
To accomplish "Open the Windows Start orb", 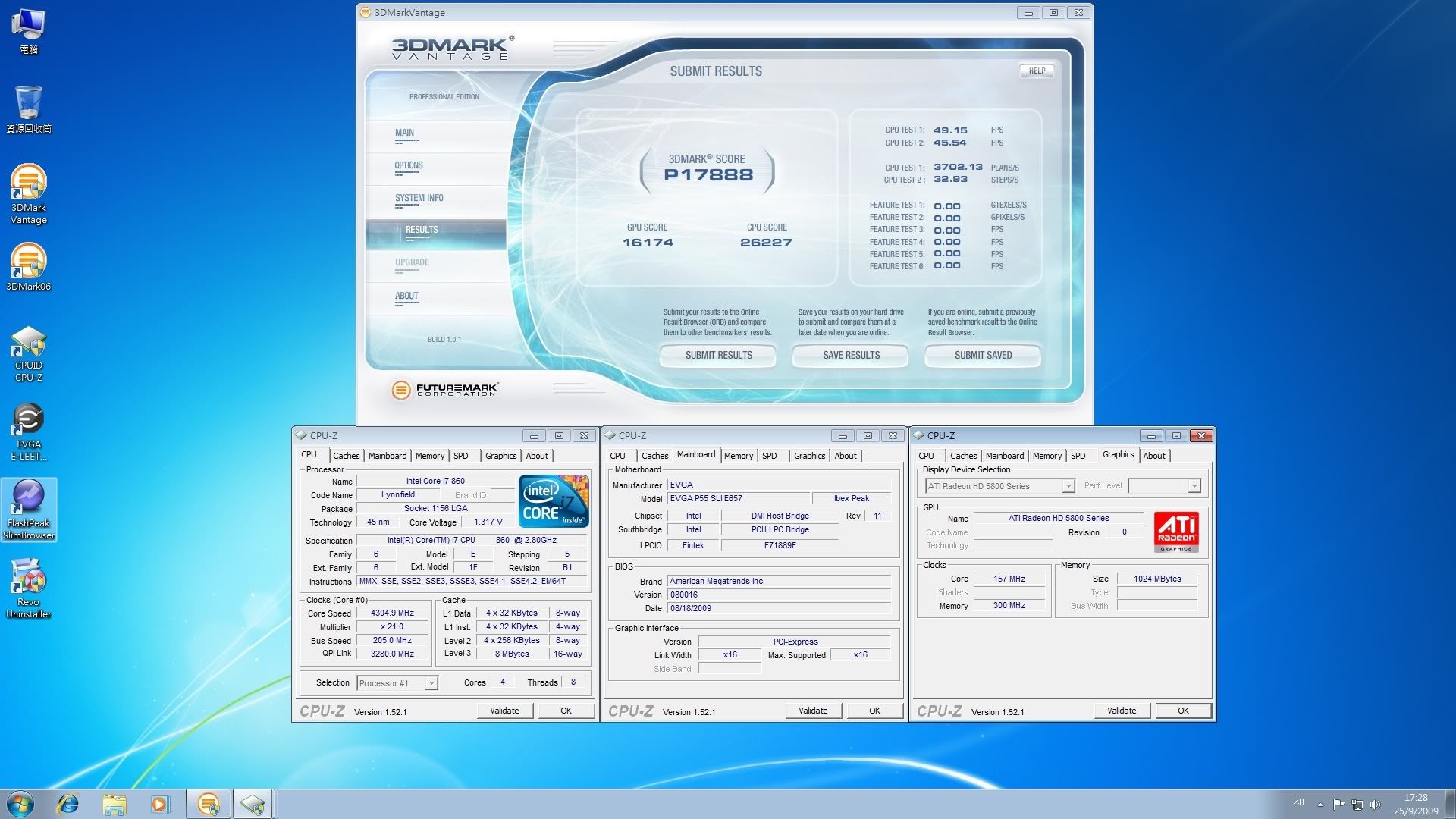I will (20, 804).
